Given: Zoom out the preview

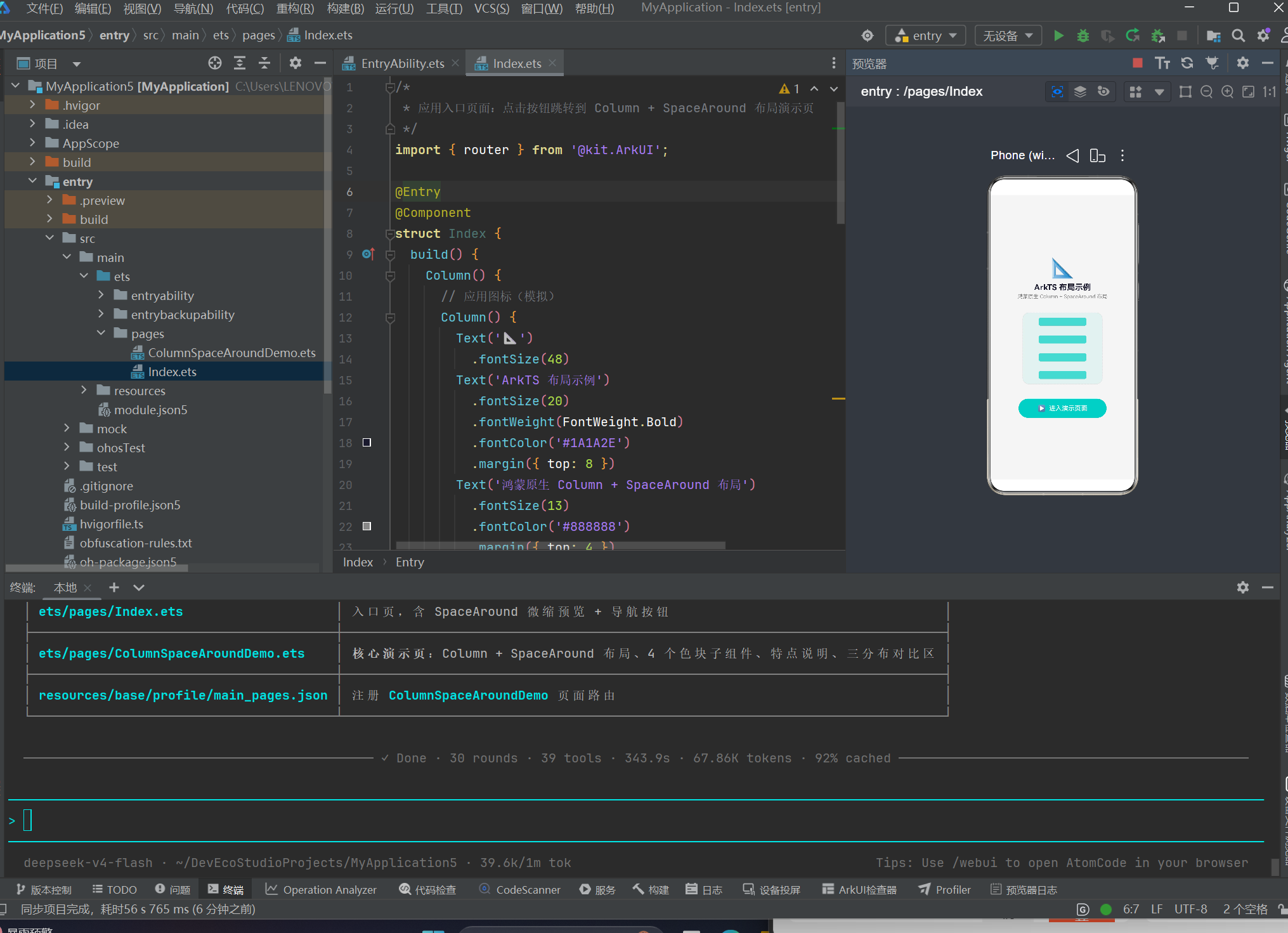Looking at the screenshot, I should click(1207, 91).
